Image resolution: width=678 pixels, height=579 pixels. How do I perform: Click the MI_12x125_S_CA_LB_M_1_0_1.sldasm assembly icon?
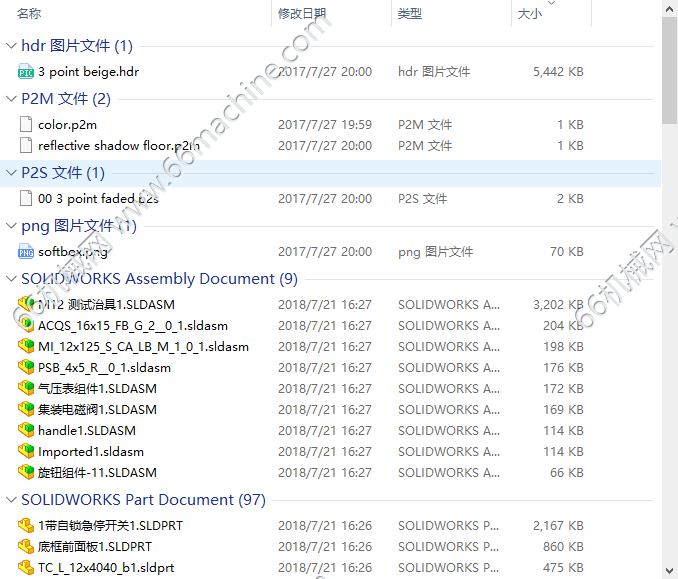pyautogui.click(x=26, y=346)
